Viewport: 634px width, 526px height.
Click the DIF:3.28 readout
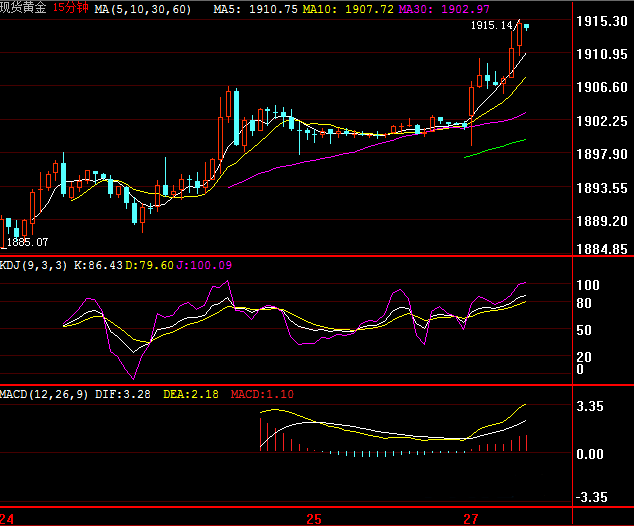[x=124, y=394]
